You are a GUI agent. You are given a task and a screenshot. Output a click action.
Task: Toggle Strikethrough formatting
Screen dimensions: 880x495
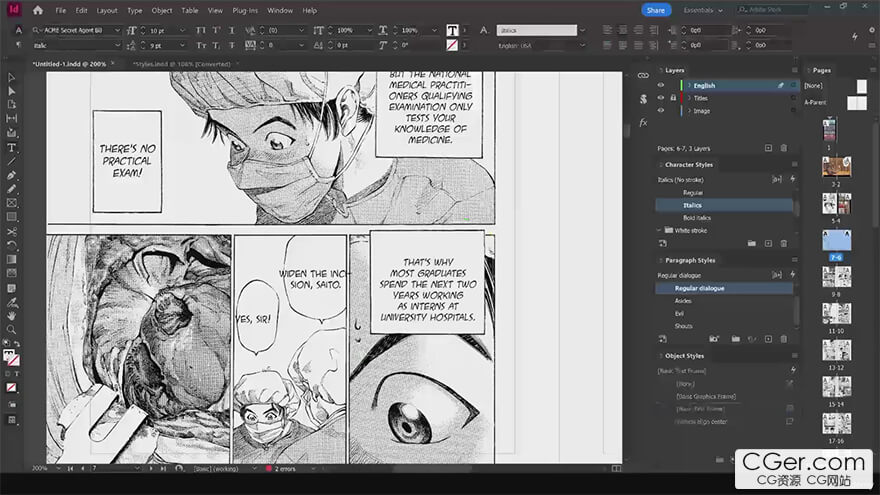[x=231, y=45]
